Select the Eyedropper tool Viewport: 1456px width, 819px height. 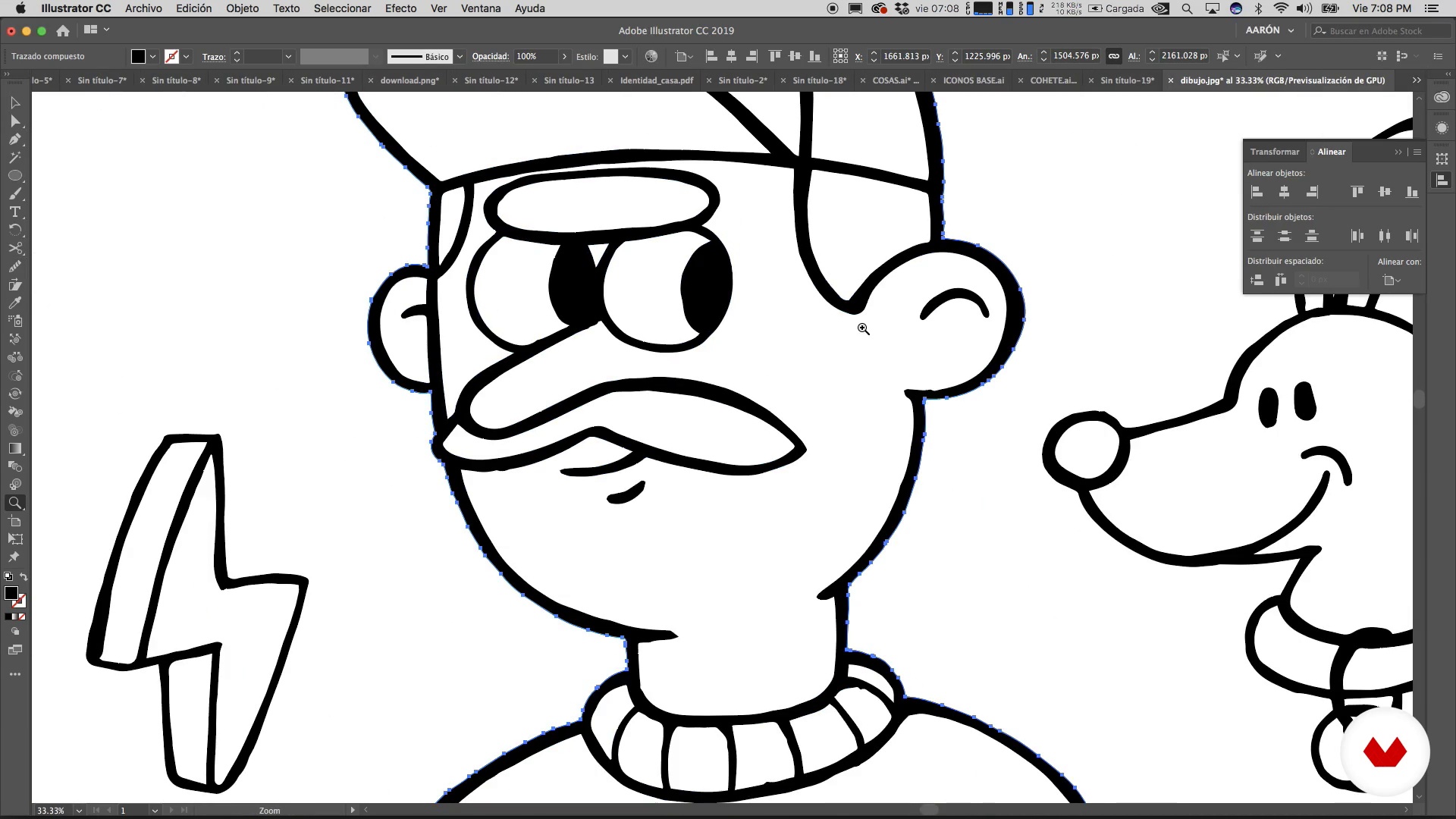click(15, 303)
